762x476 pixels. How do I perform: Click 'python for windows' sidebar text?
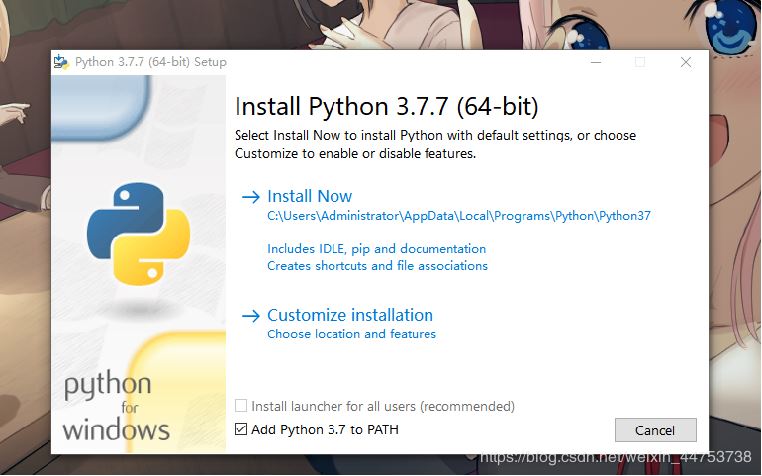(116, 405)
